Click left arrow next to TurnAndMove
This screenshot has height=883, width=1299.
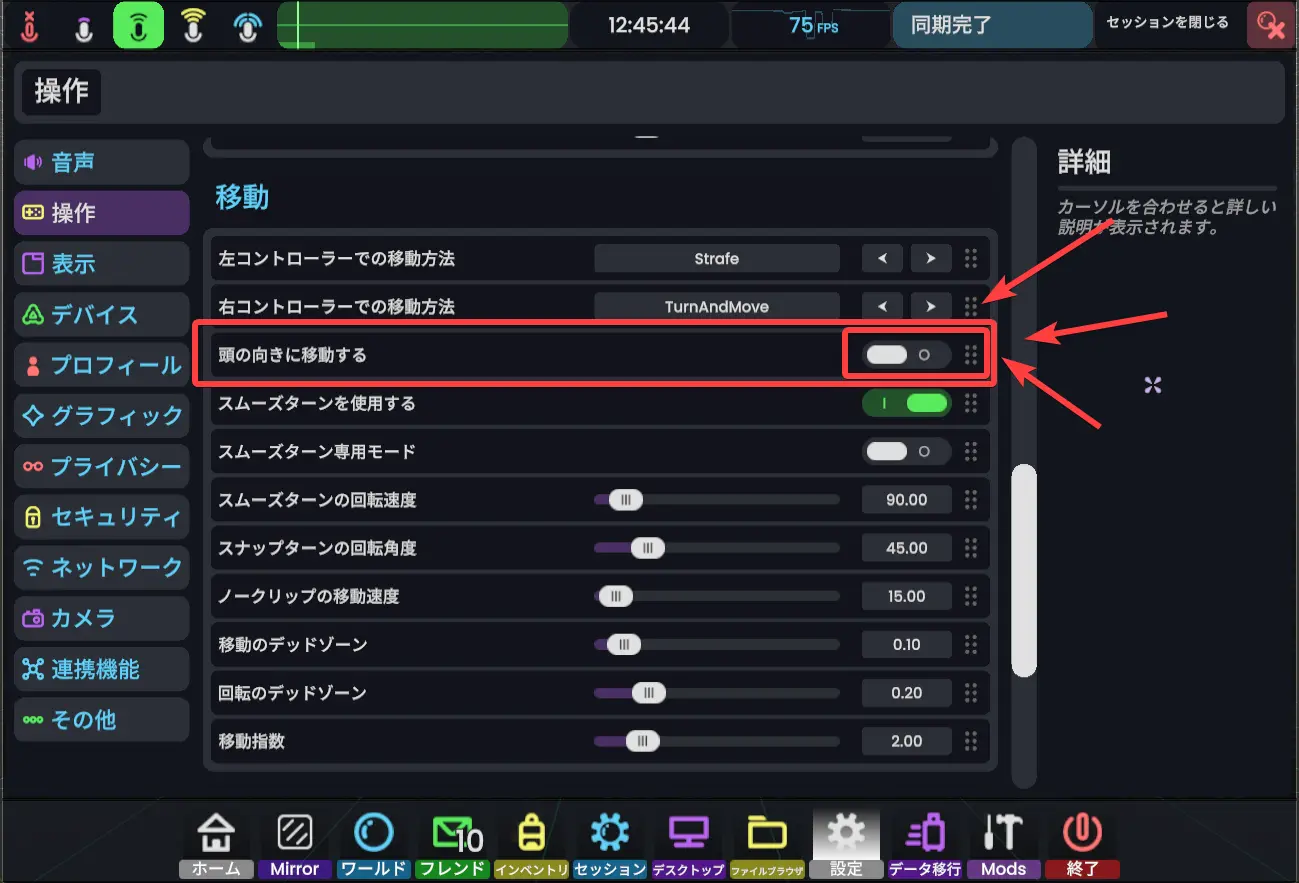pos(881,306)
